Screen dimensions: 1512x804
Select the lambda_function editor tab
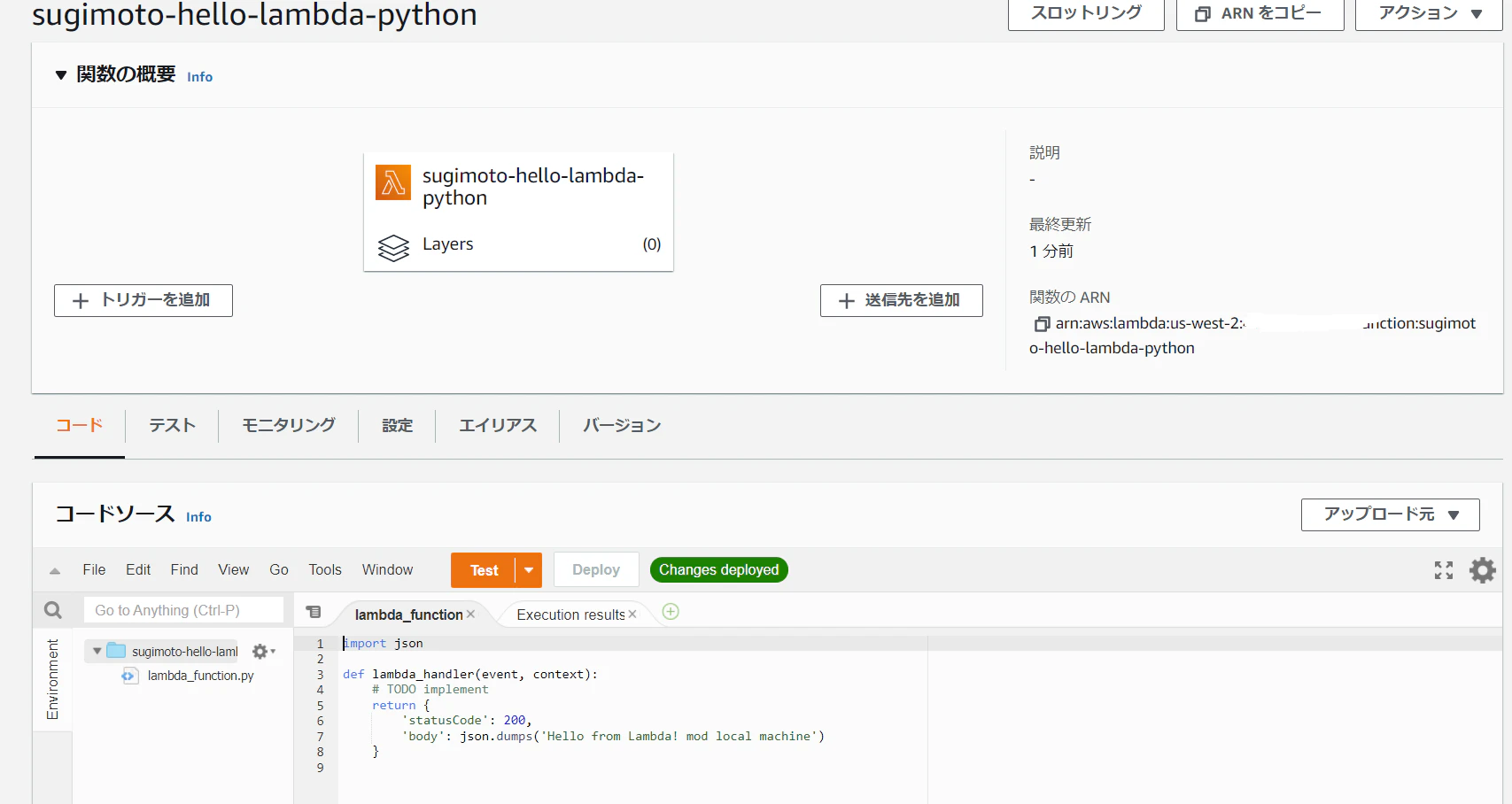(x=408, y=615)
